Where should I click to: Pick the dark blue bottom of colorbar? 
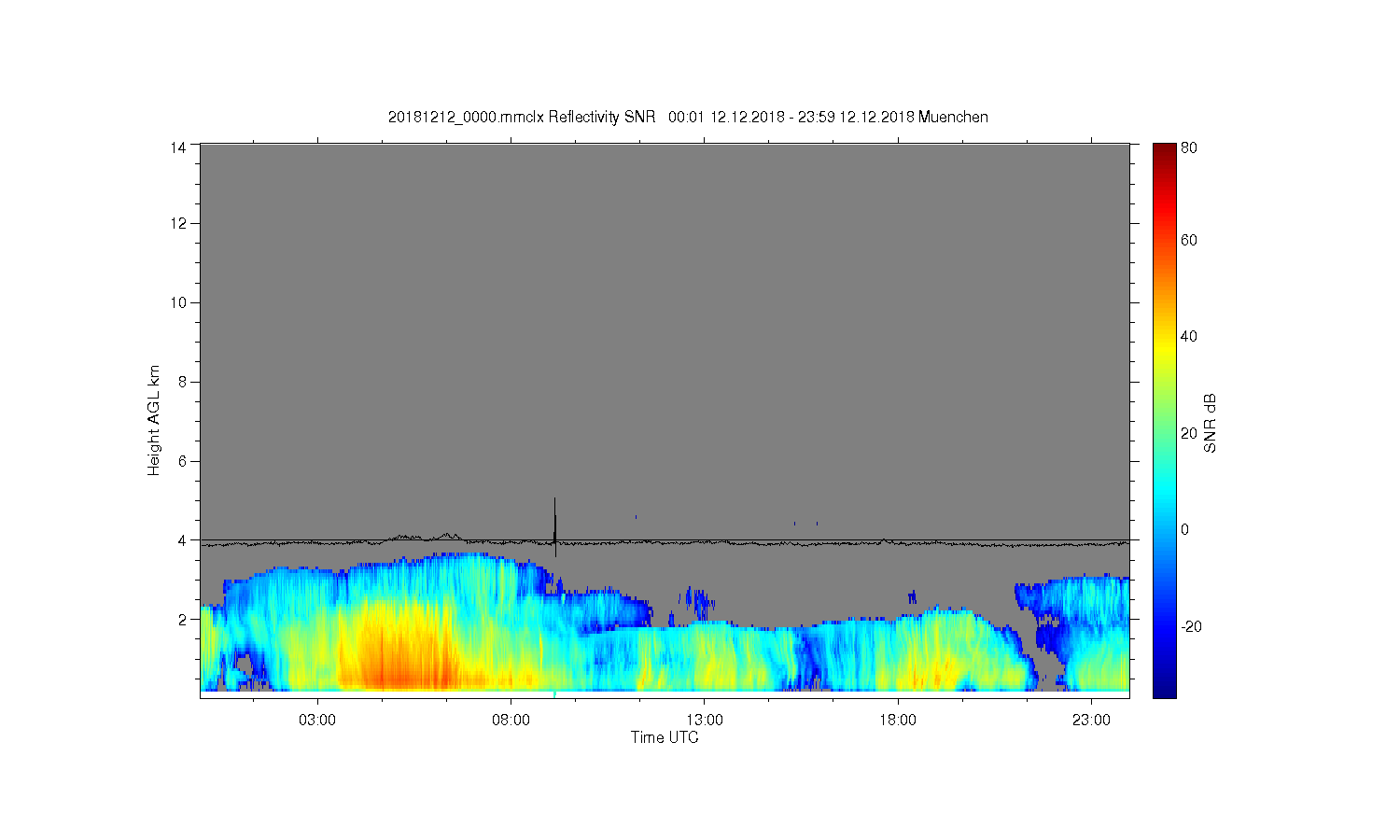point(1164,689)
